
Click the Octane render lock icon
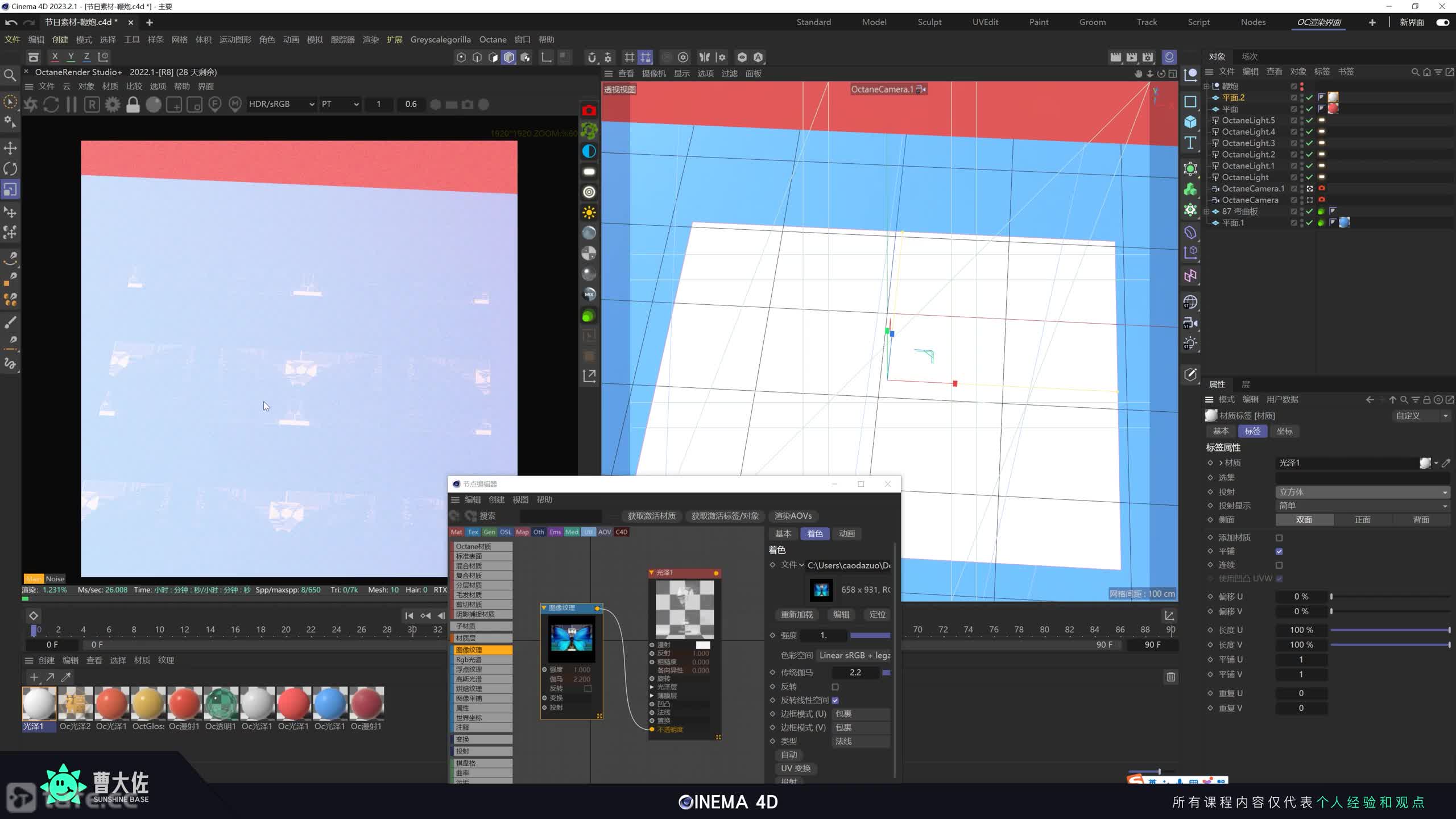tap(133, 105)
